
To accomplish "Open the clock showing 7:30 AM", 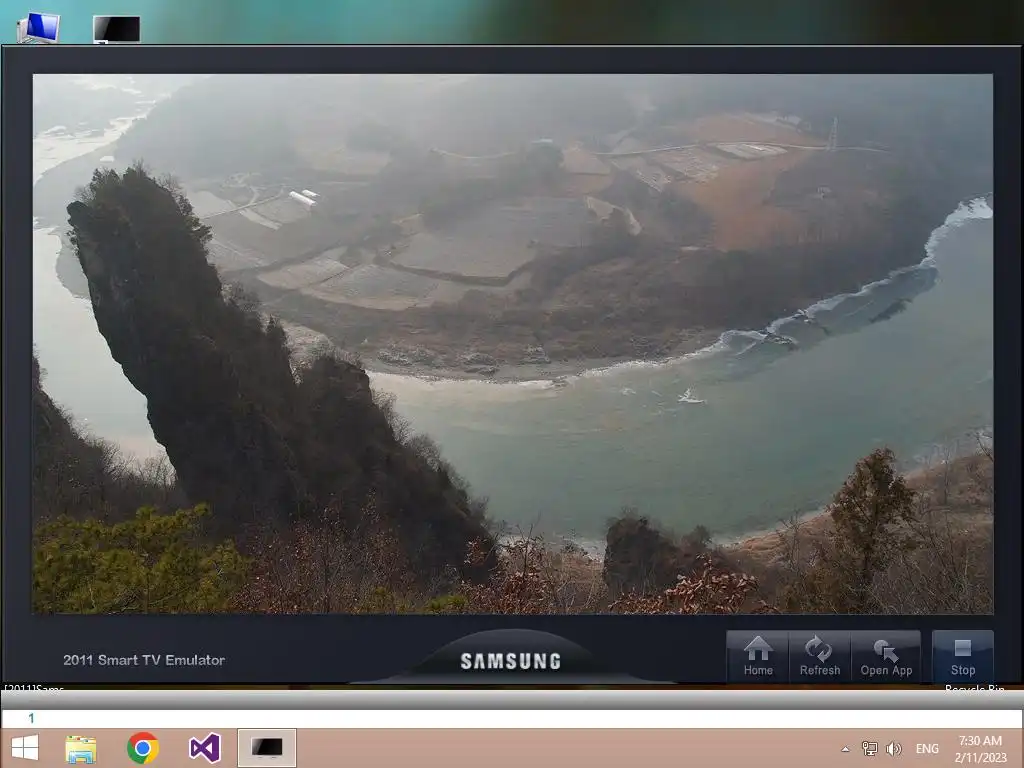I will coord(980,748).
